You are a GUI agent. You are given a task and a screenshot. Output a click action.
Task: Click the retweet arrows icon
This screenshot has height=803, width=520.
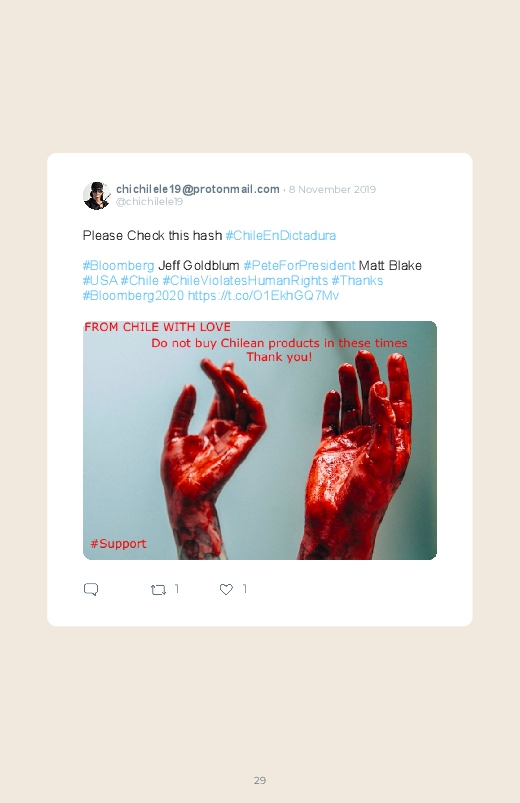pos(158,590)
